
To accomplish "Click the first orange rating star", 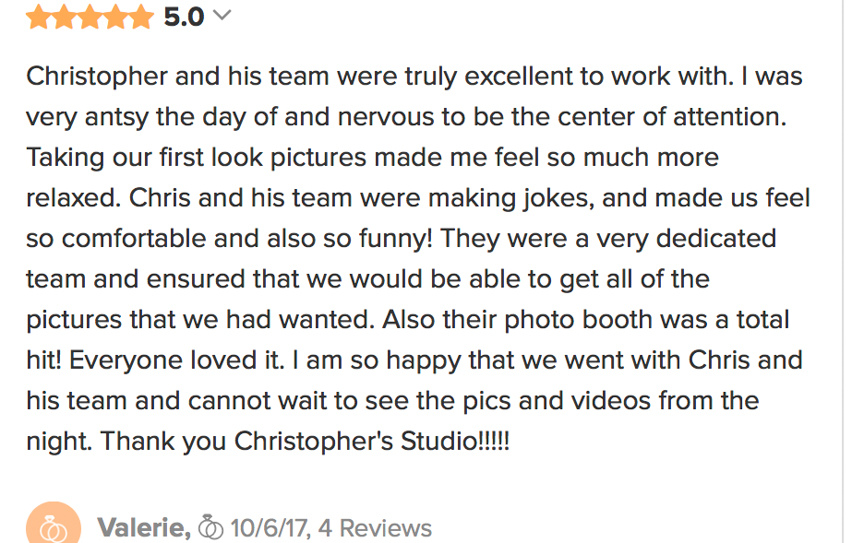I will (x=38, y=17).
